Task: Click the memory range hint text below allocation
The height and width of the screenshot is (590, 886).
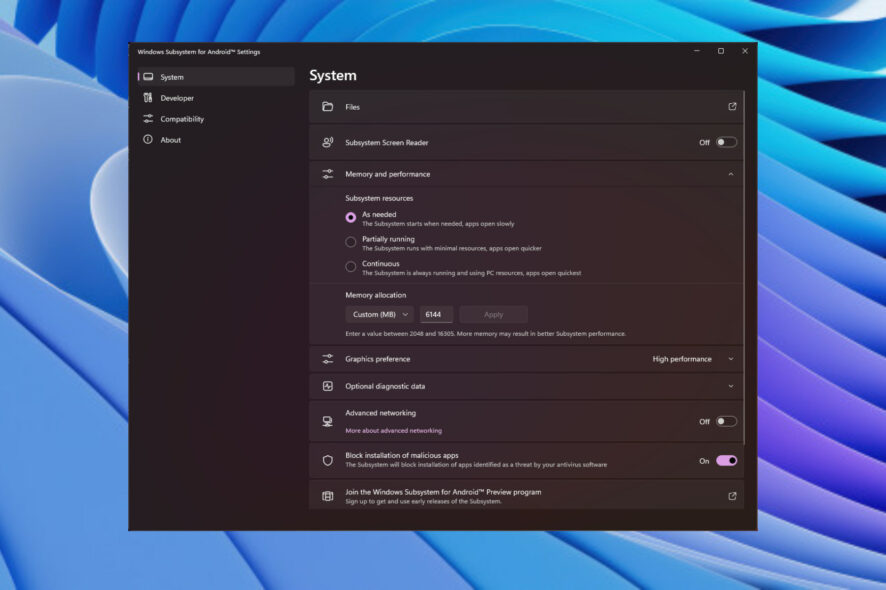Action: pyautogui.click(x=485, y=334)
